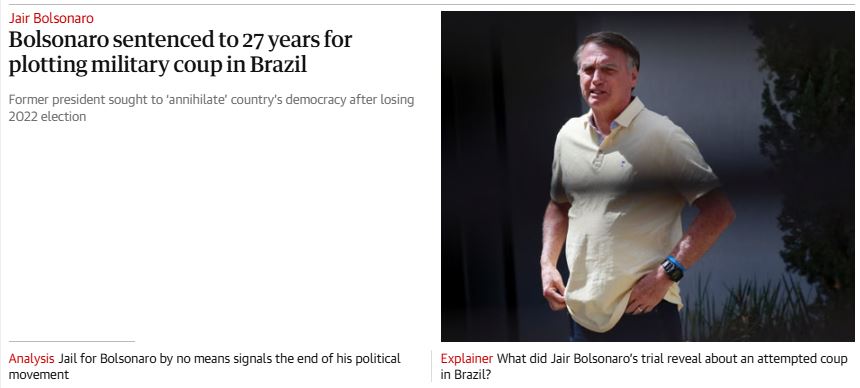Click the wristwatch in the article photo
This screenshot has height=388, width=860.
click(x=672, y=270)
